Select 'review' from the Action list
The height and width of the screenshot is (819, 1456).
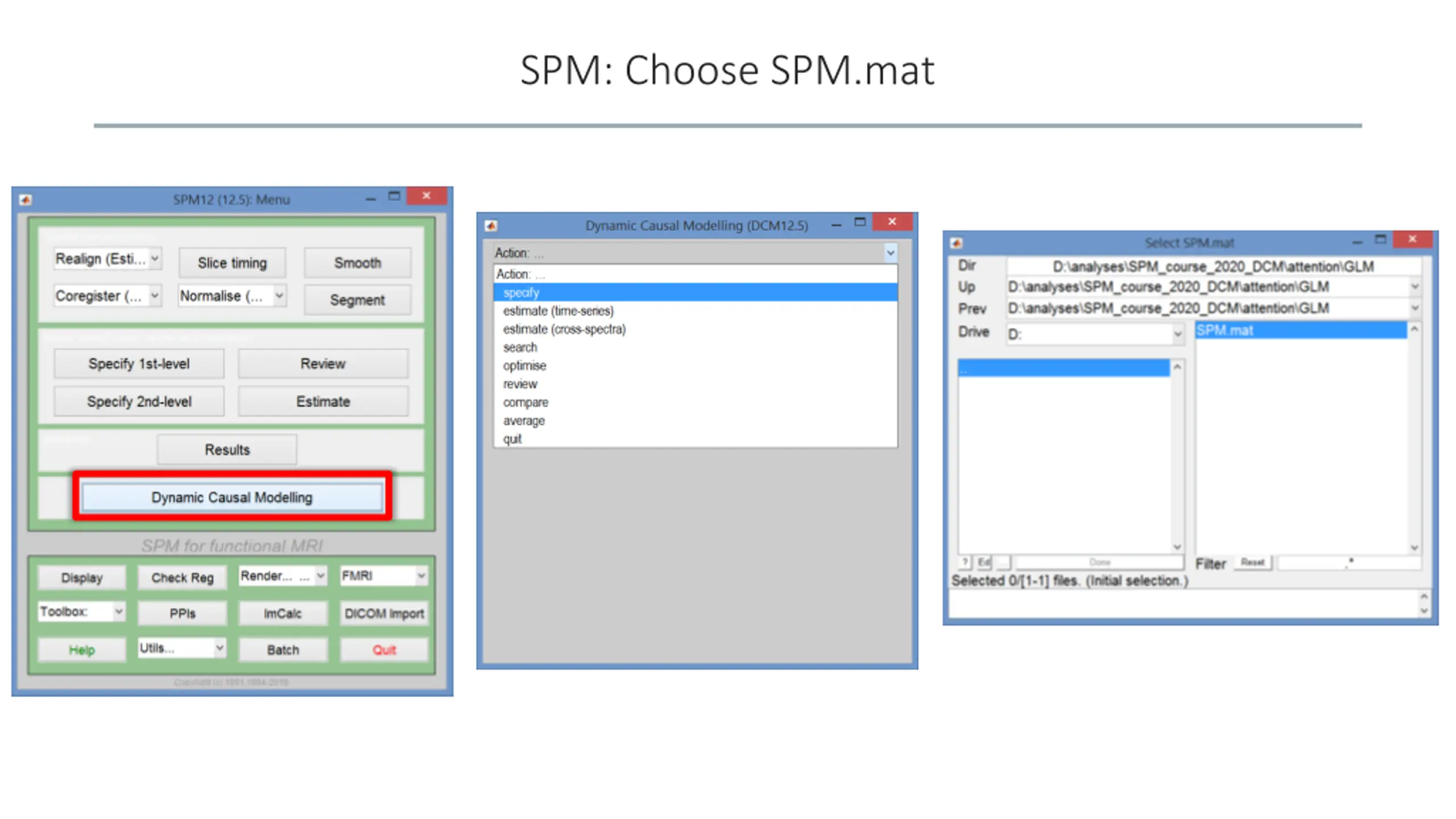[x=695, y=384]
